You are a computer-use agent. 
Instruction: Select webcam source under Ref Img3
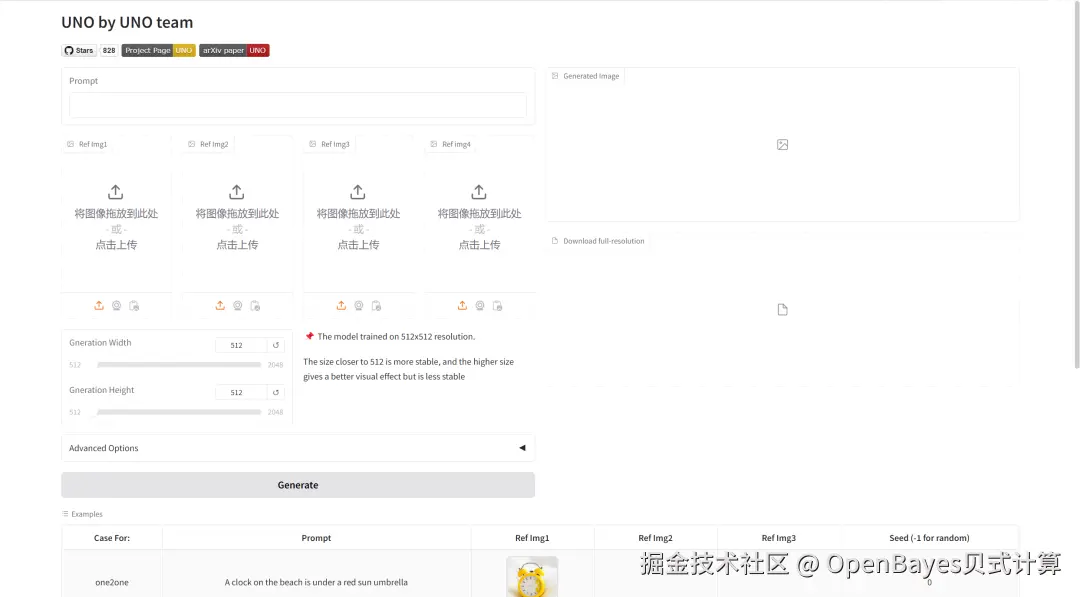tap(359, 305)
